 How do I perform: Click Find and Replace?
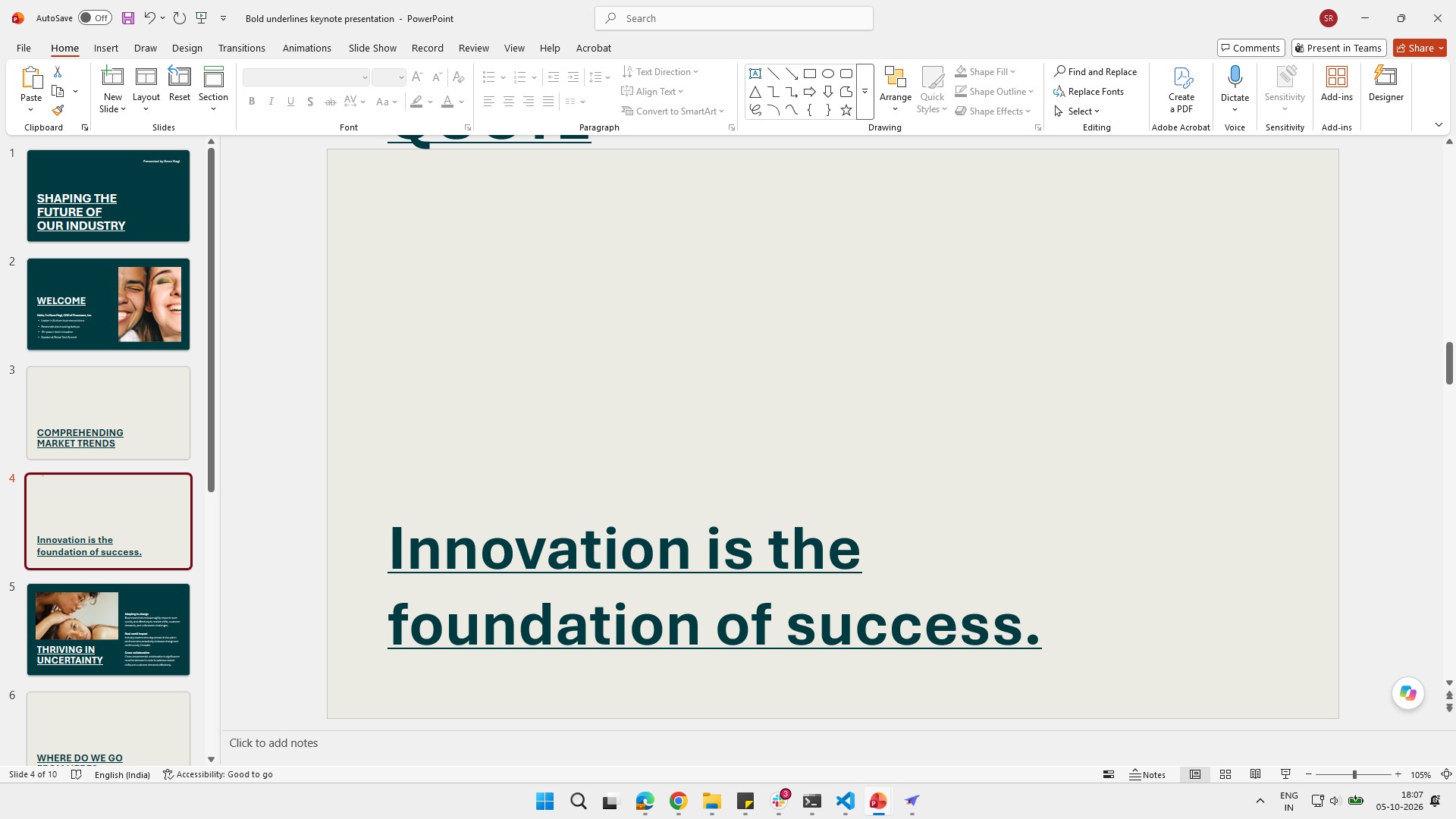(1096, 71)
